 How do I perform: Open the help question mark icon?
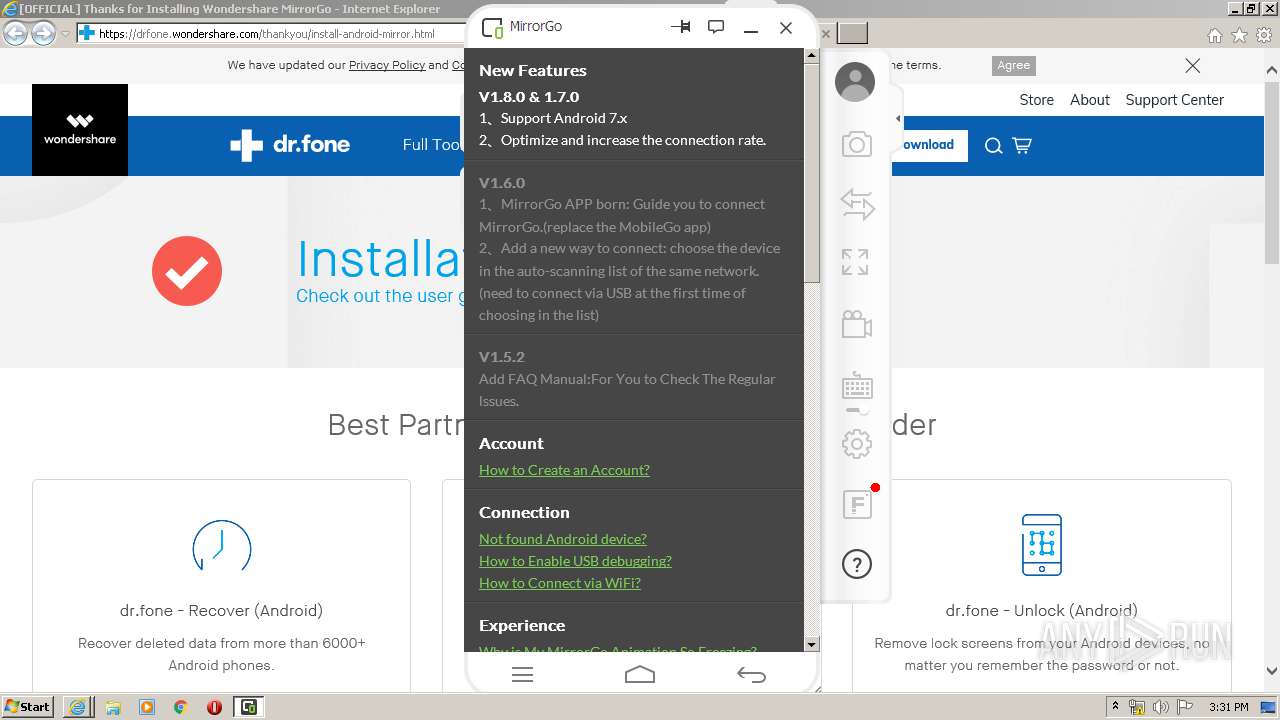857,564
